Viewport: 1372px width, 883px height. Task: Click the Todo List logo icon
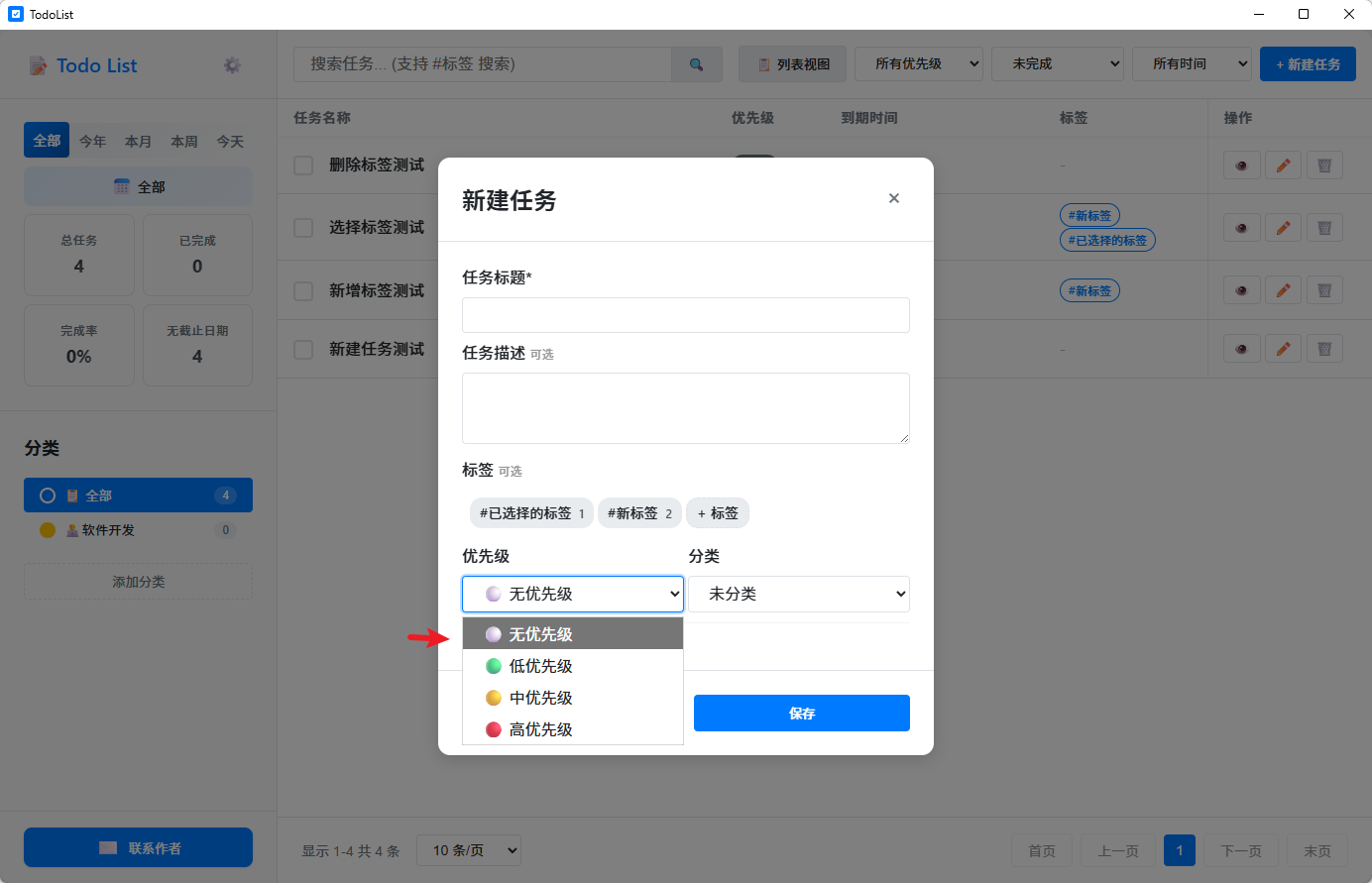(x=38, y=66)
